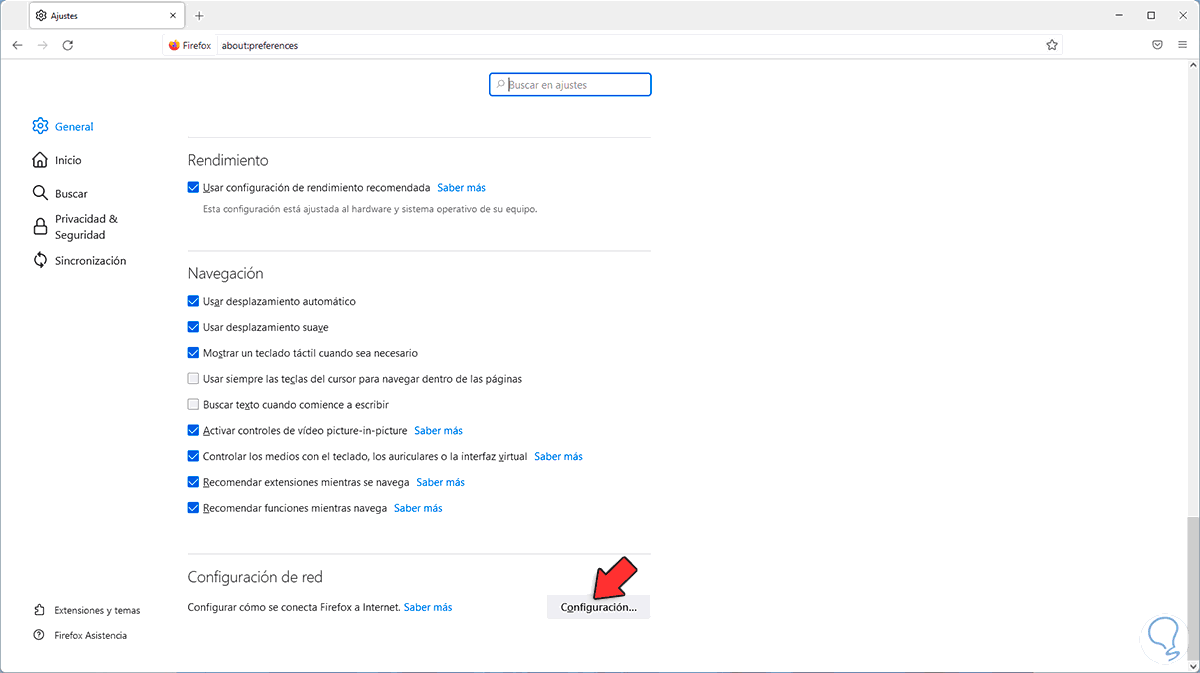Open new tab with plus icon
Image resolution: width=1200 pixels, height=673 pixels.
[199, 16]
